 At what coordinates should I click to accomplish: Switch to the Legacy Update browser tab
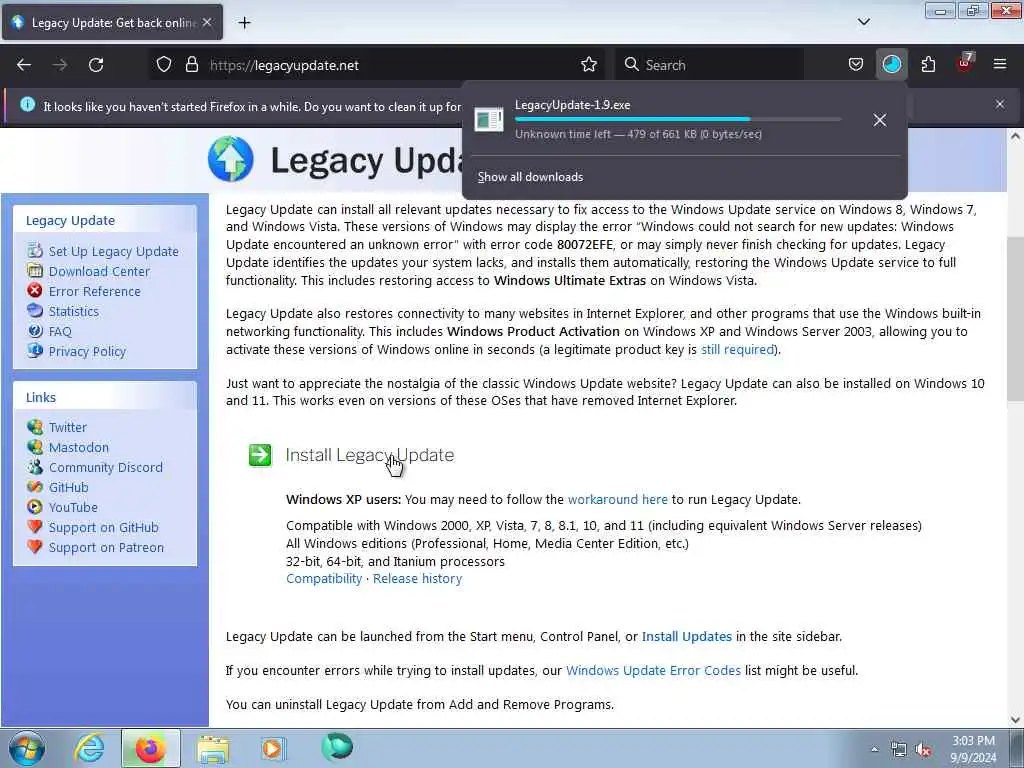tap(112, 22)
